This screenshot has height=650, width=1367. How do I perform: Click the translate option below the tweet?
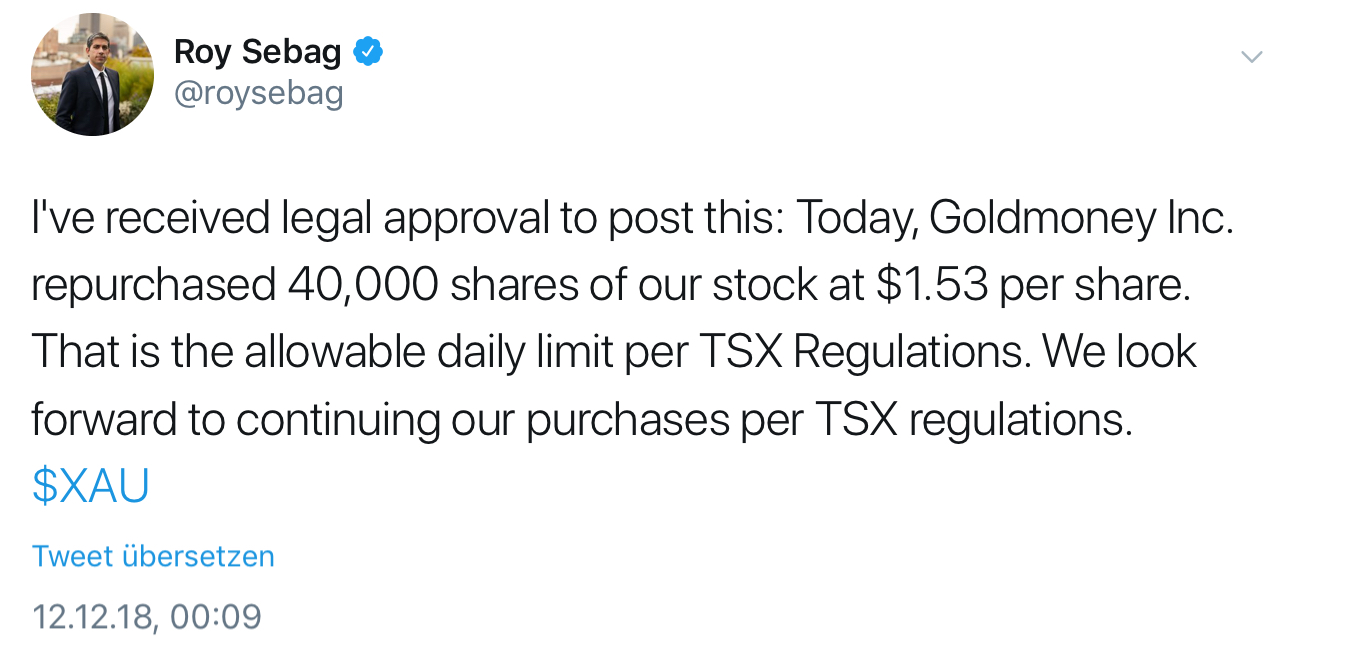click(152, 556)
